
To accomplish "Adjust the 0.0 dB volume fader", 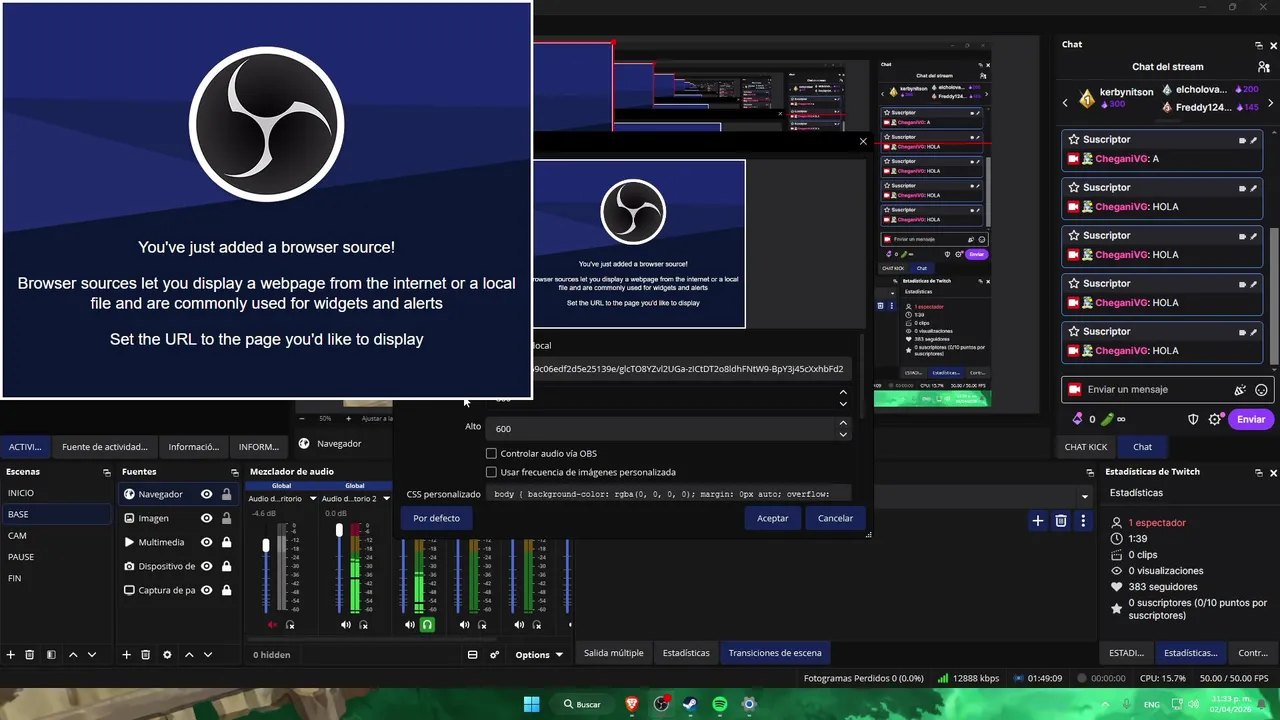I will 339,529.
